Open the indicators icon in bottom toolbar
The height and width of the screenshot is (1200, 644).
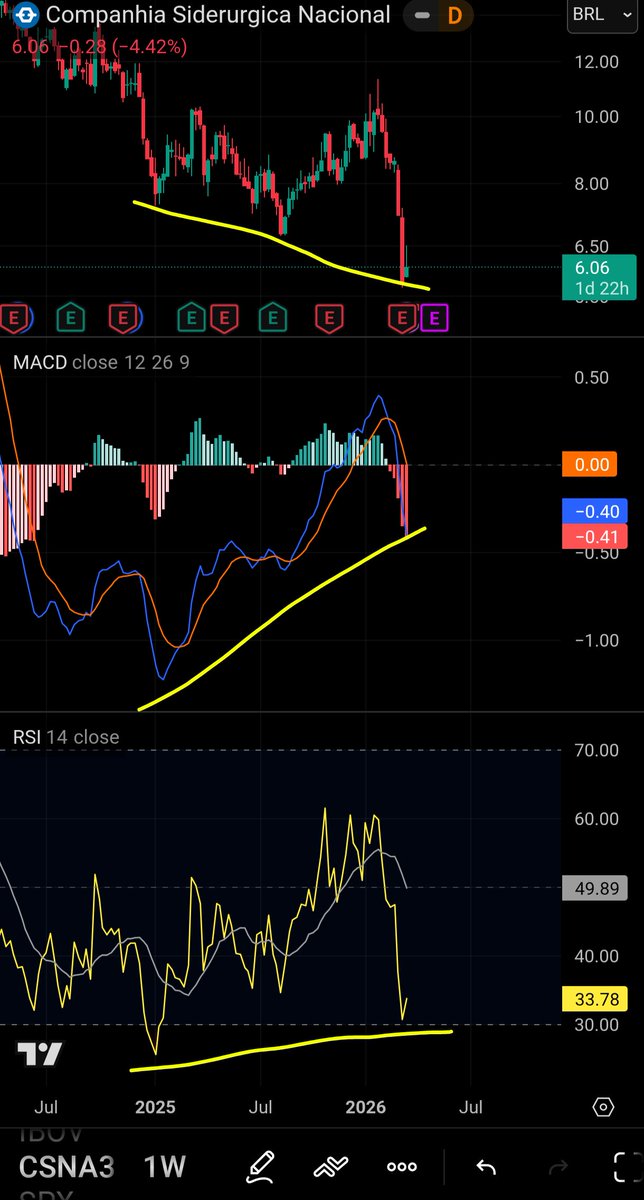click(330, 1166)
